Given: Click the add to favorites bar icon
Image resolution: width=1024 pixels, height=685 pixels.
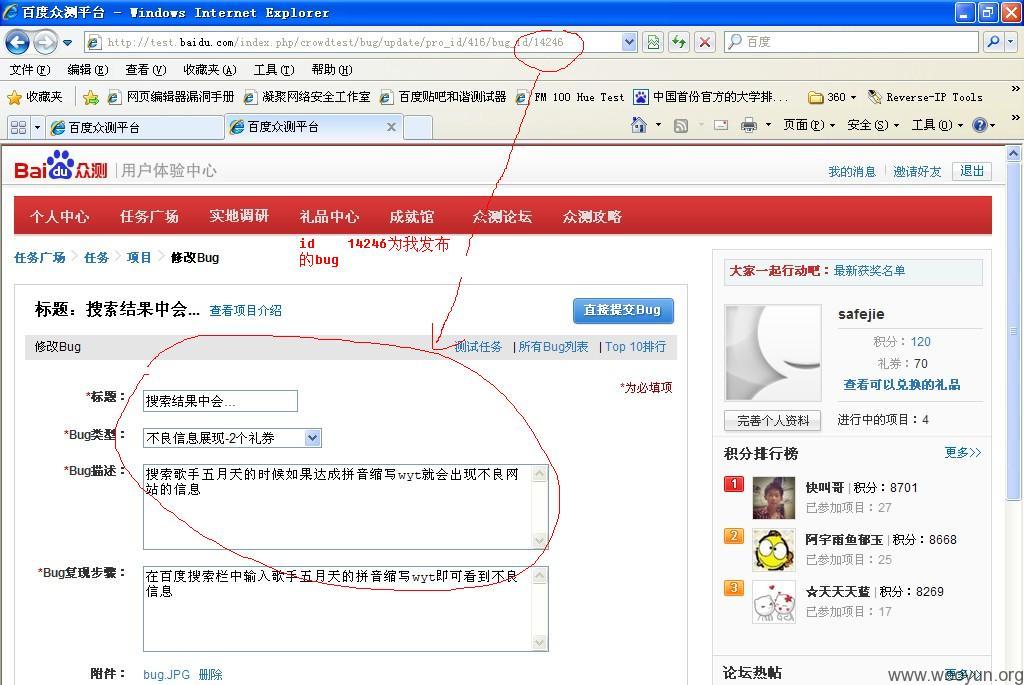Looking at the screenshot, I should tap(91, 97).
